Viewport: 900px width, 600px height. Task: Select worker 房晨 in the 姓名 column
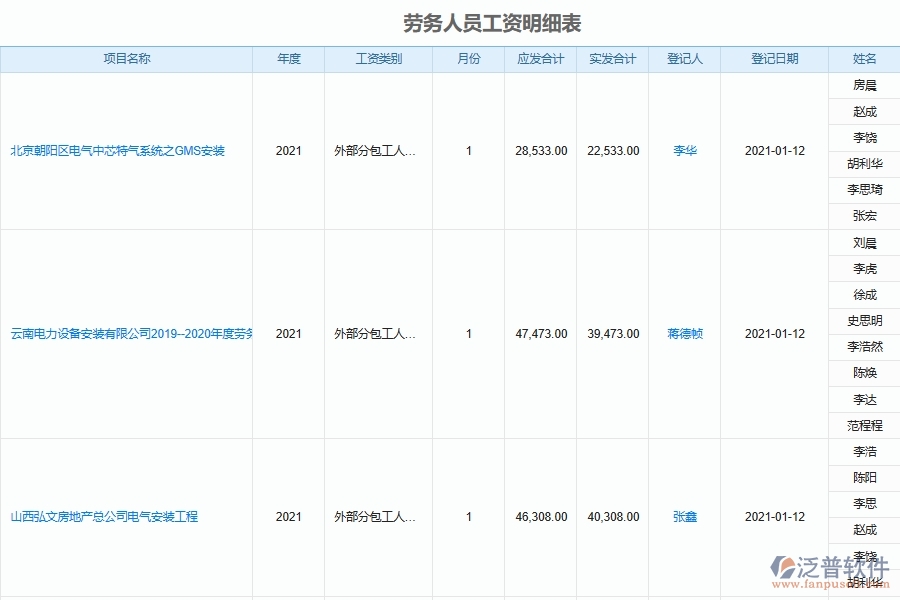coord(866,85)
